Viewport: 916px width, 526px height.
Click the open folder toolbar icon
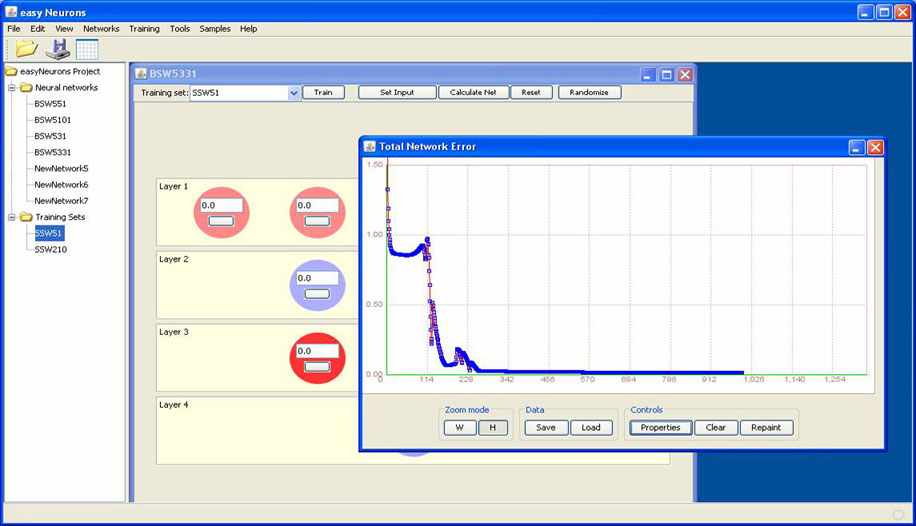point(26,49)
